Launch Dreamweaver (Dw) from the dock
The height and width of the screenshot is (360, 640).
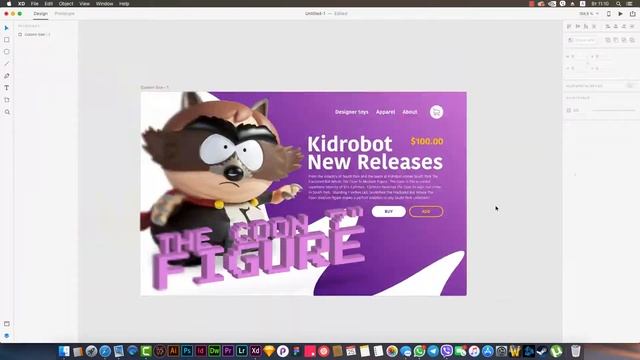pos(214,351)
